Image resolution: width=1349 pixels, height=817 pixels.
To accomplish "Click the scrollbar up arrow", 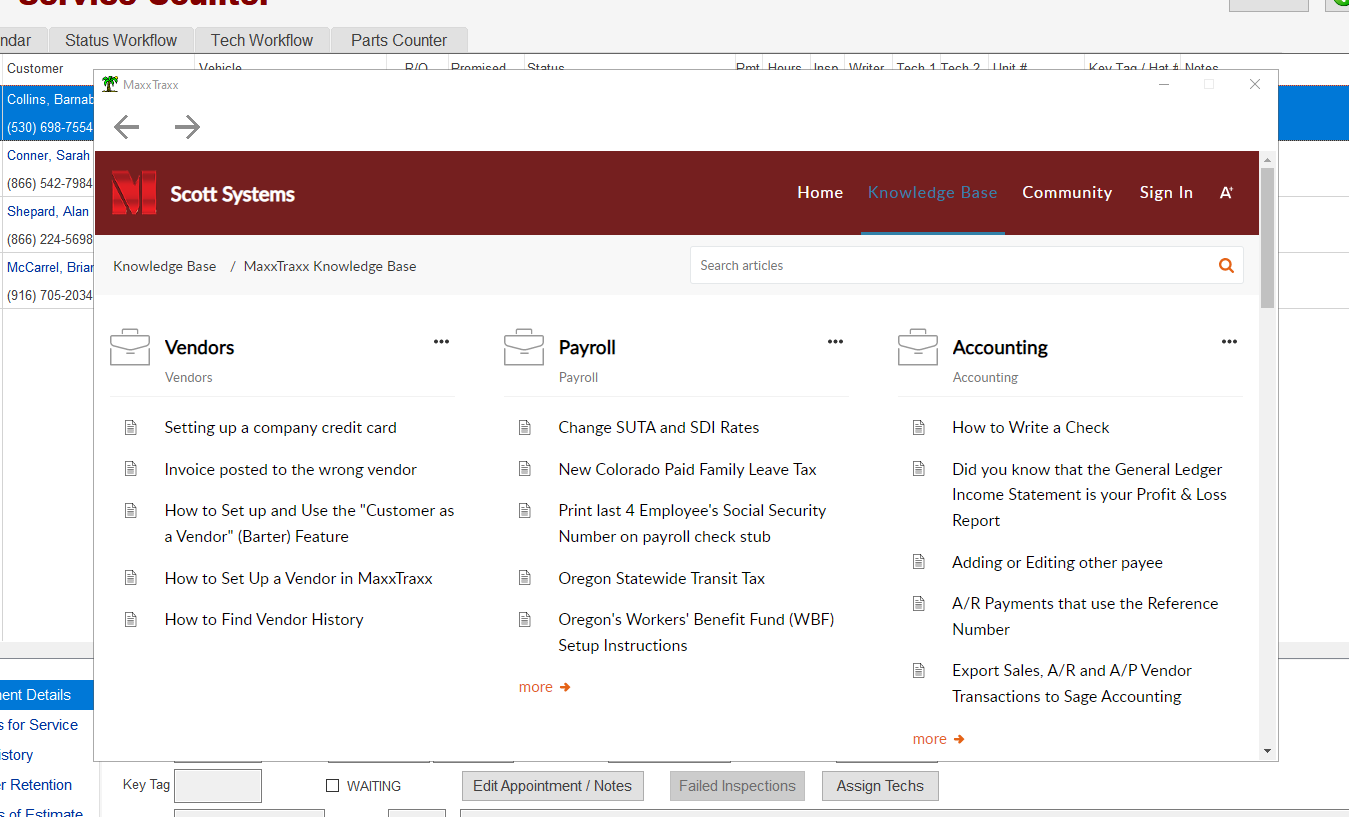I will point(1268,159).
